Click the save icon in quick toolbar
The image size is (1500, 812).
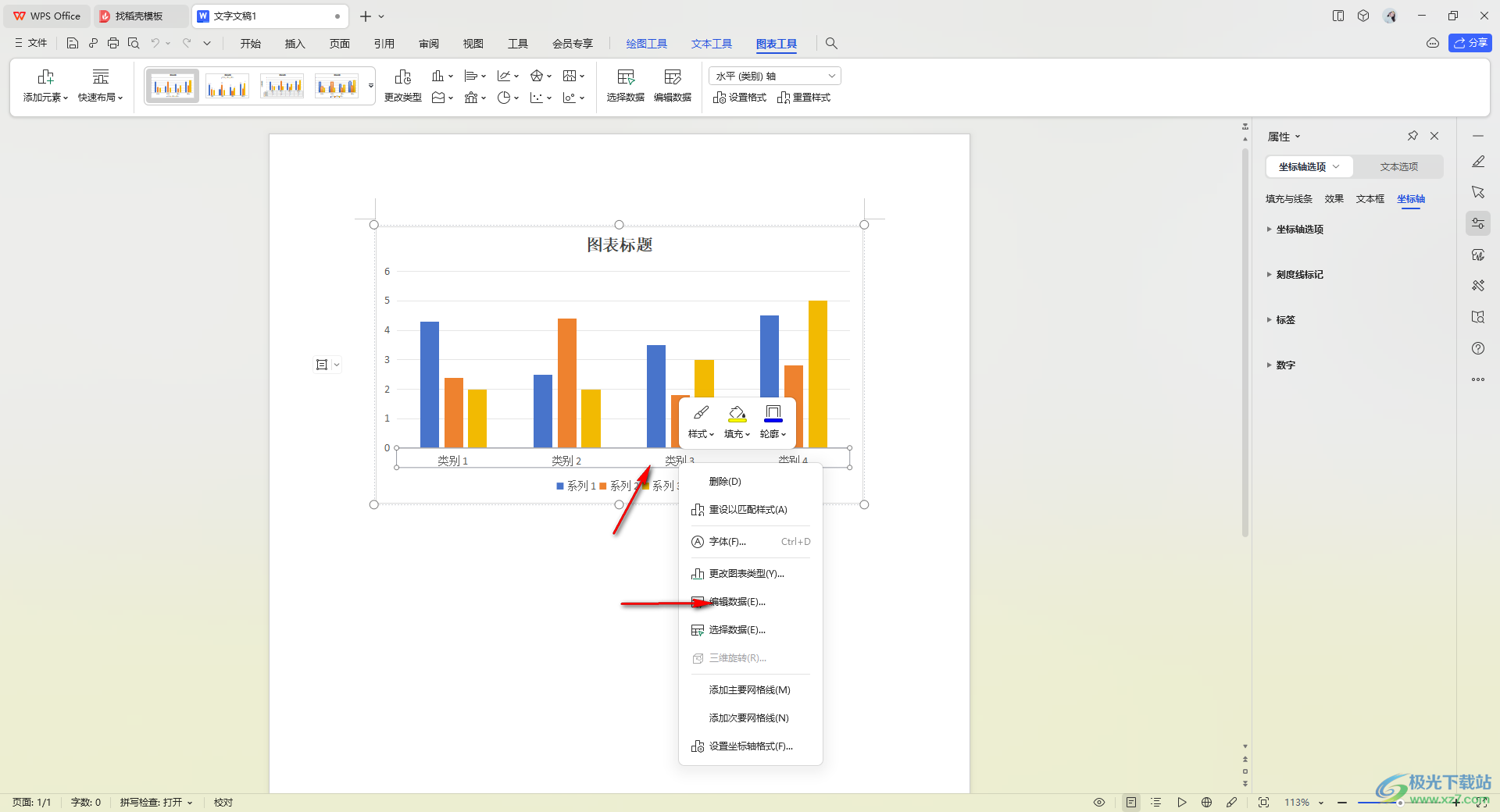73,44
